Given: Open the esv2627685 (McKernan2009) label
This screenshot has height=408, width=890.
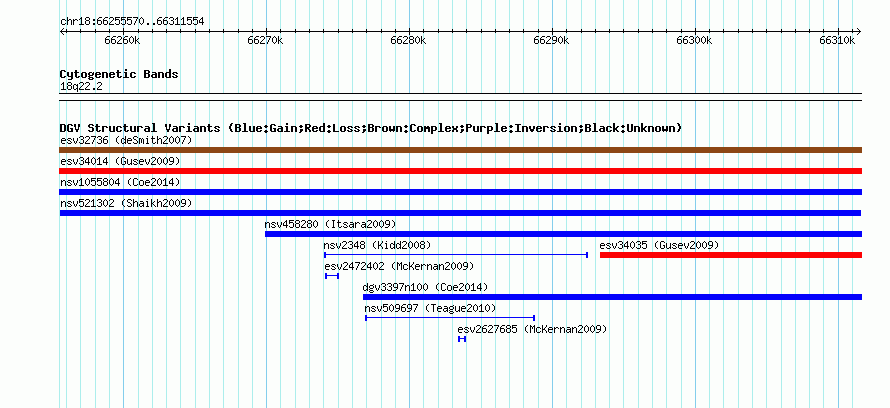Looking at the screenshot, I should point(532,329).
